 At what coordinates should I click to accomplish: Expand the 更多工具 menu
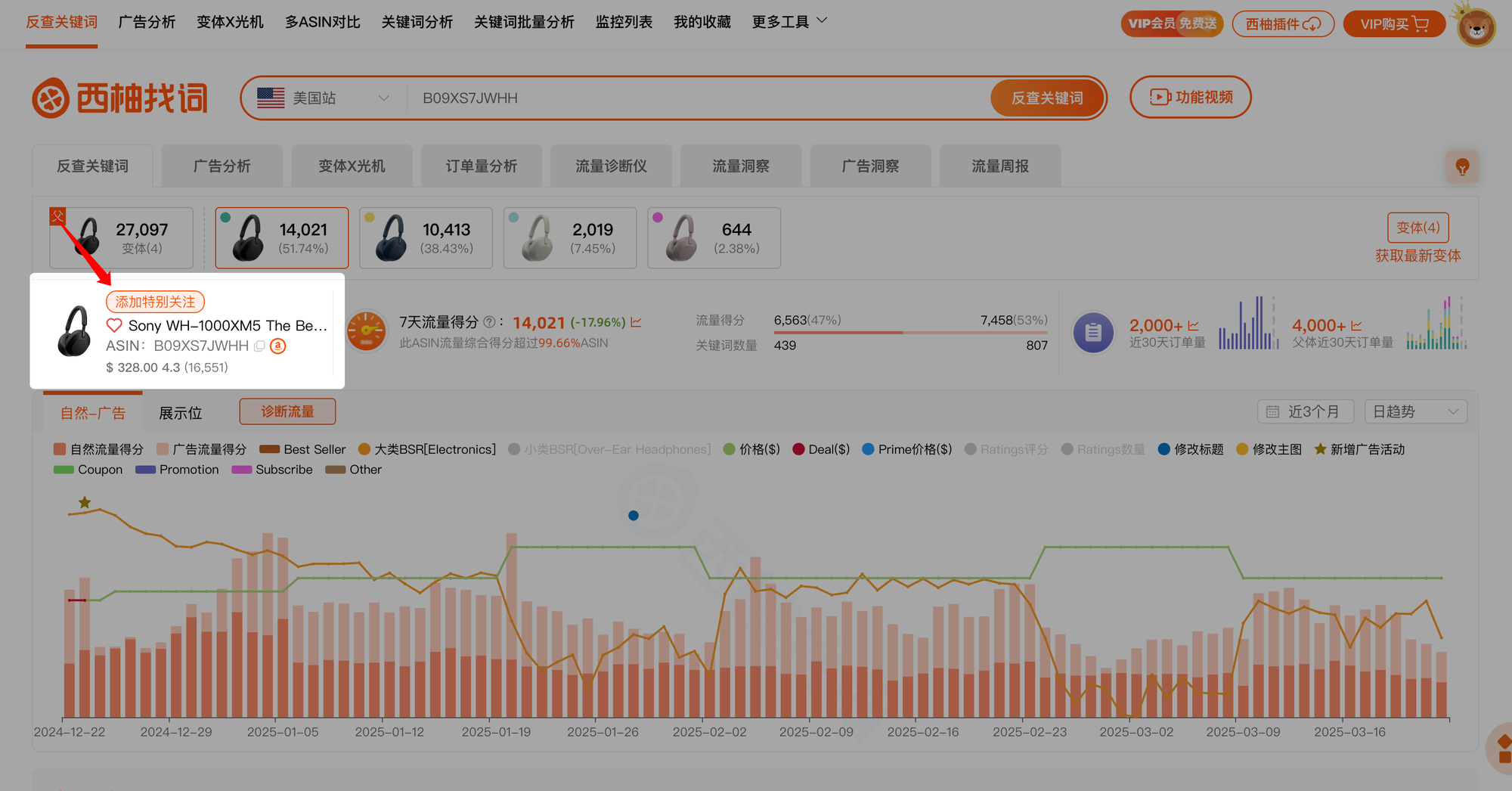(x=789, y=22)
